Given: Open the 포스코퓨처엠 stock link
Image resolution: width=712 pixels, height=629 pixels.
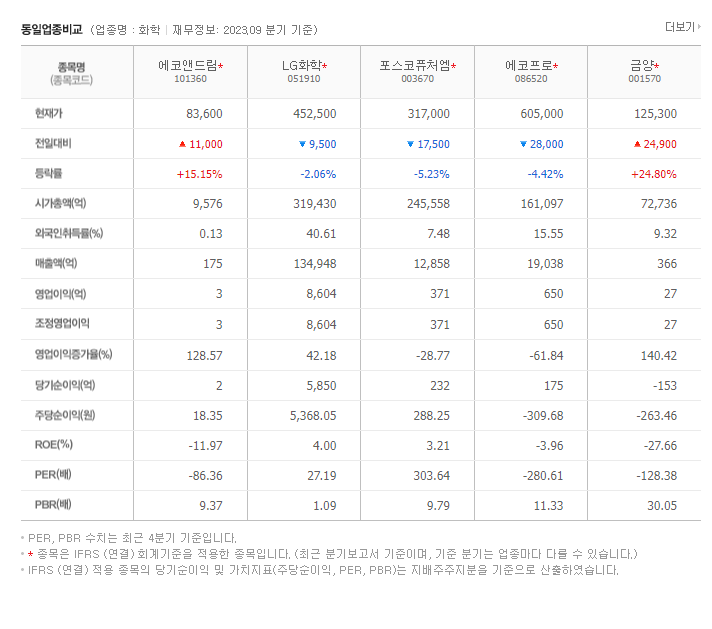Looking at the screenshot, I should click(x=415, y=66).
